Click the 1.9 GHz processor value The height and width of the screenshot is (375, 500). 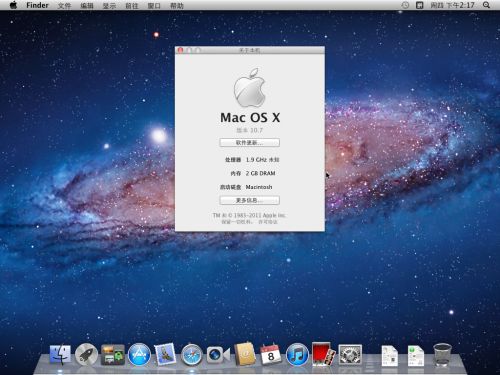tap(263, 160)
